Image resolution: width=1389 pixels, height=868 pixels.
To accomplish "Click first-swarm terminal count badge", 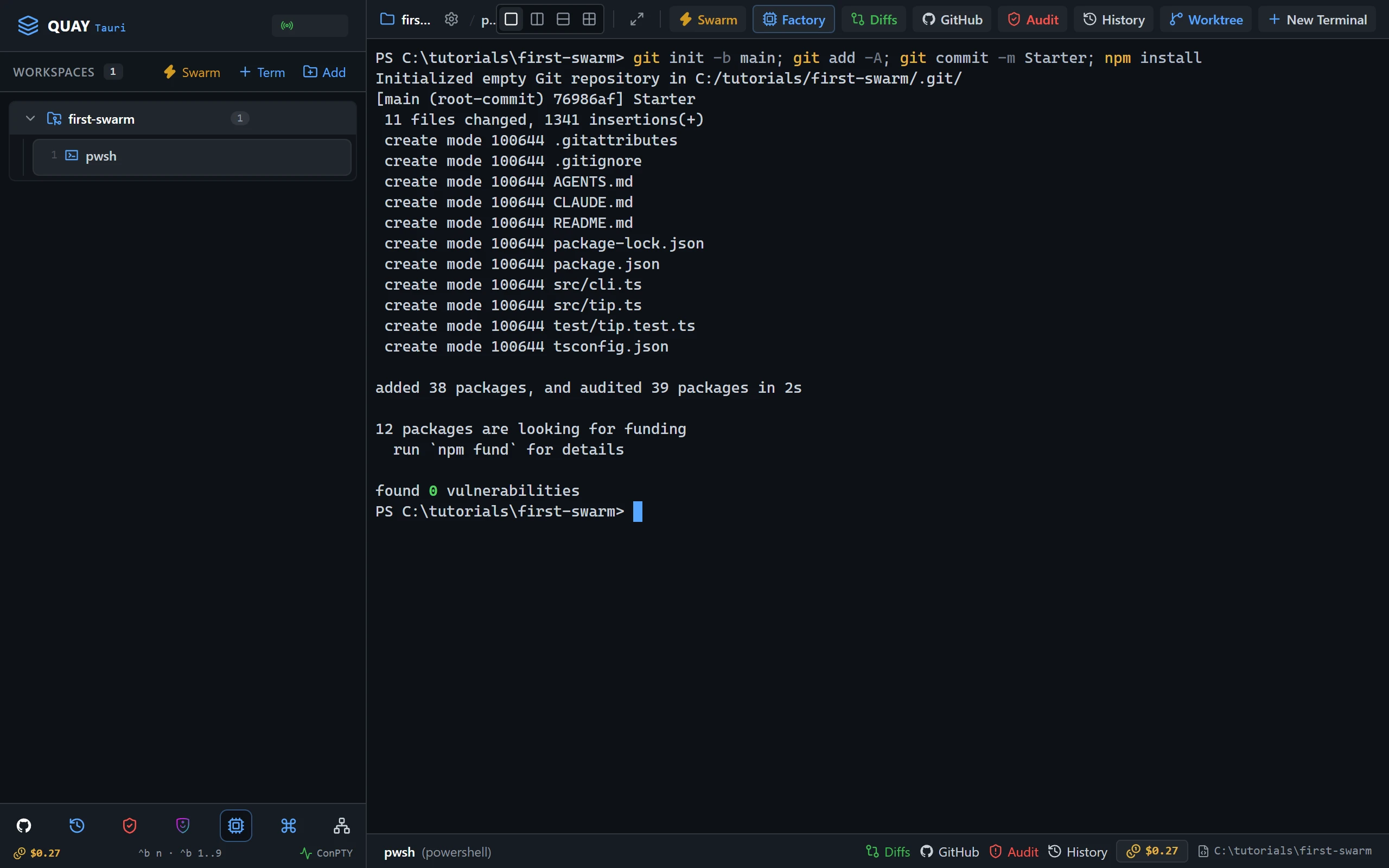I will pyautogui.click(x=240, y=118).
